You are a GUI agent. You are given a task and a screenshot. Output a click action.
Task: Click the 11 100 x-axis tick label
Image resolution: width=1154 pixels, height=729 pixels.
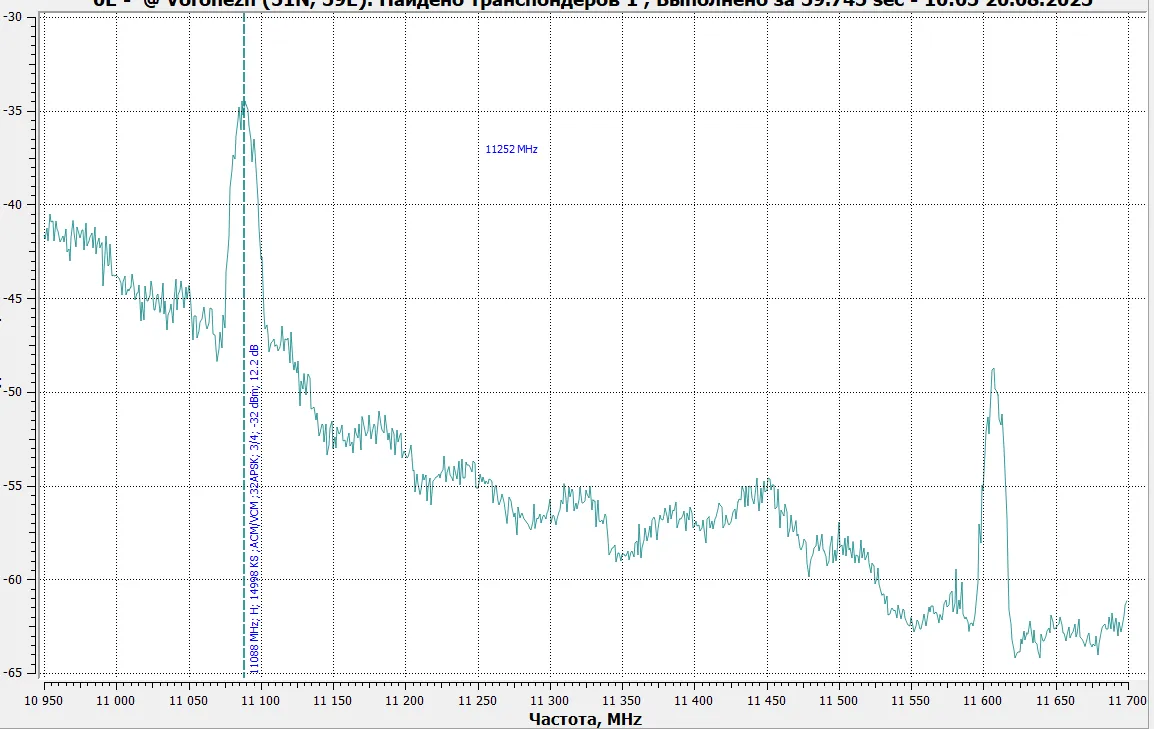pyautogui.click(x=261, y=702)
